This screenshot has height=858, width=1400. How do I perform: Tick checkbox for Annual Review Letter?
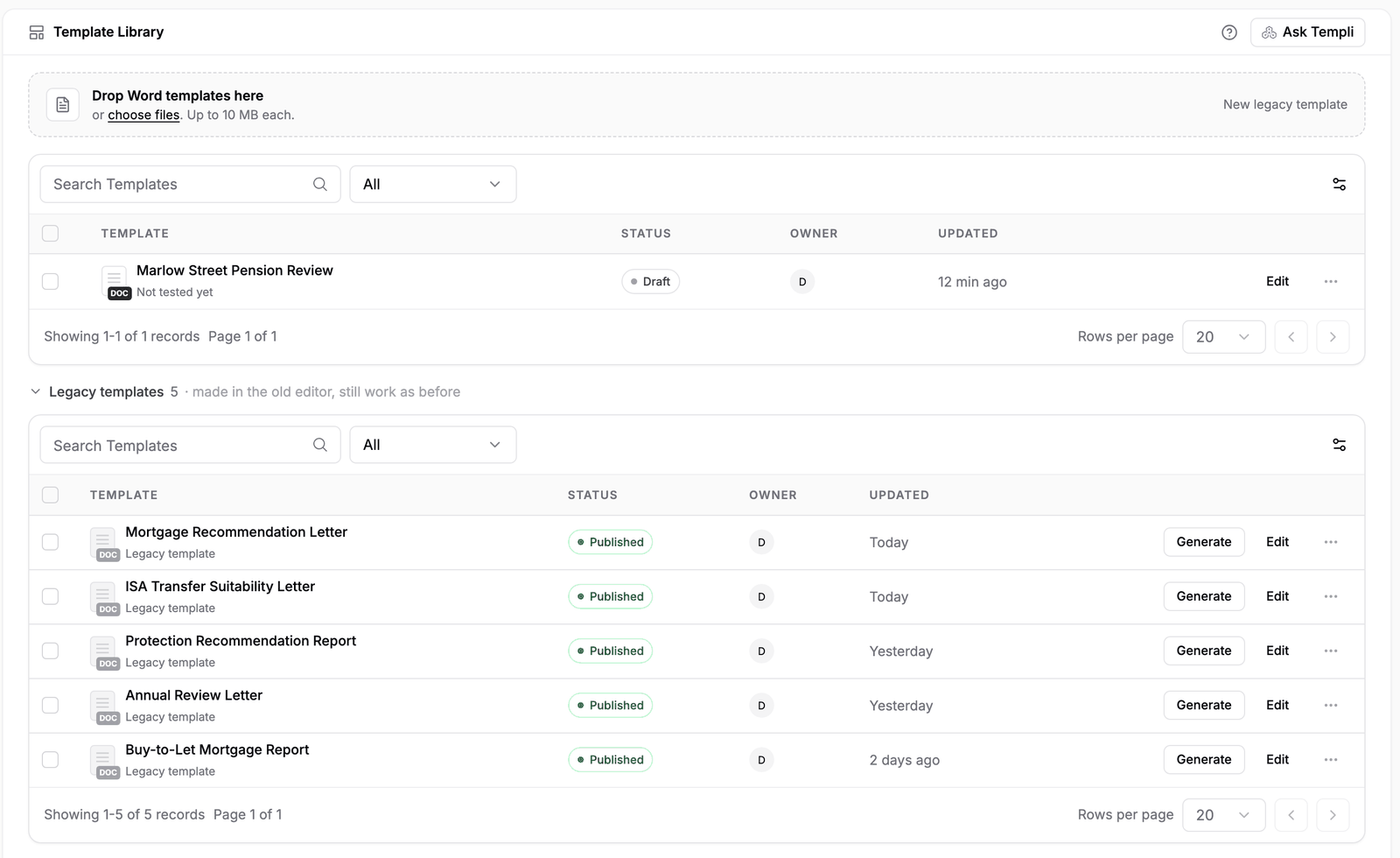[x=51, y=705]
